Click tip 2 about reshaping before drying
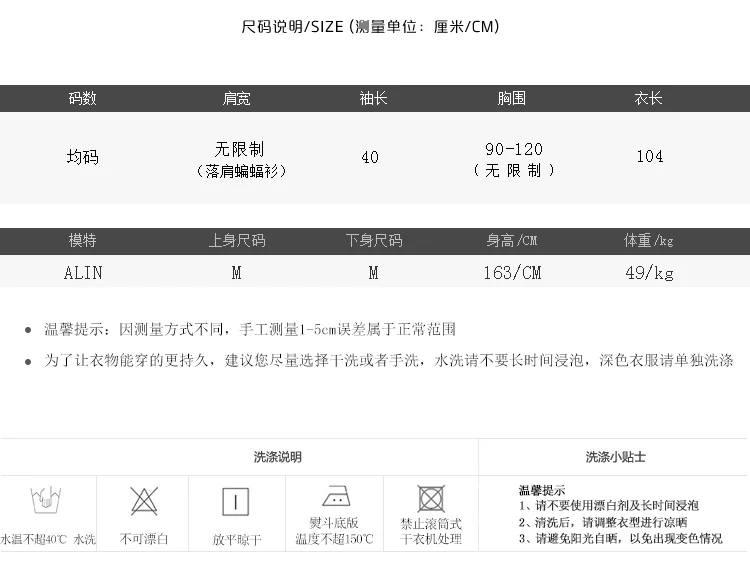Viewport: 750px width, 582px height. pyautogui.click(x=603, y=522)
